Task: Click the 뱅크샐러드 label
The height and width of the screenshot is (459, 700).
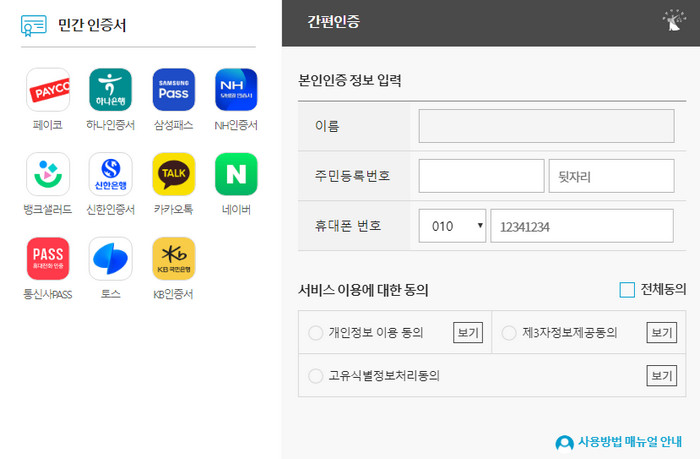Action: tap(48, 209)
